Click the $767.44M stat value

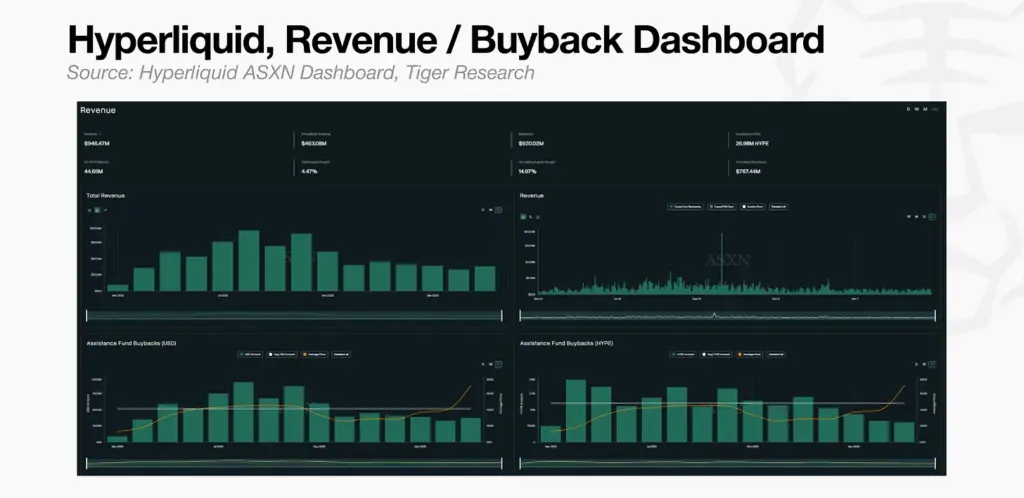(749, 171)
